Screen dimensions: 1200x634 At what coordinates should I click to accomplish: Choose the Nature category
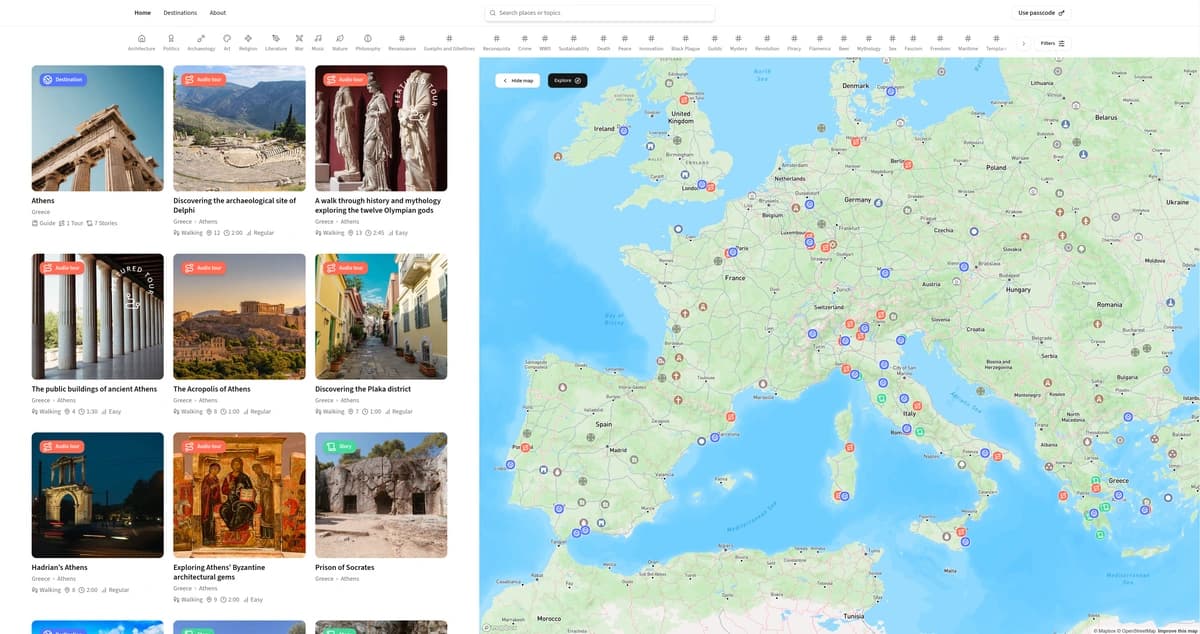[x=340, y=42]
